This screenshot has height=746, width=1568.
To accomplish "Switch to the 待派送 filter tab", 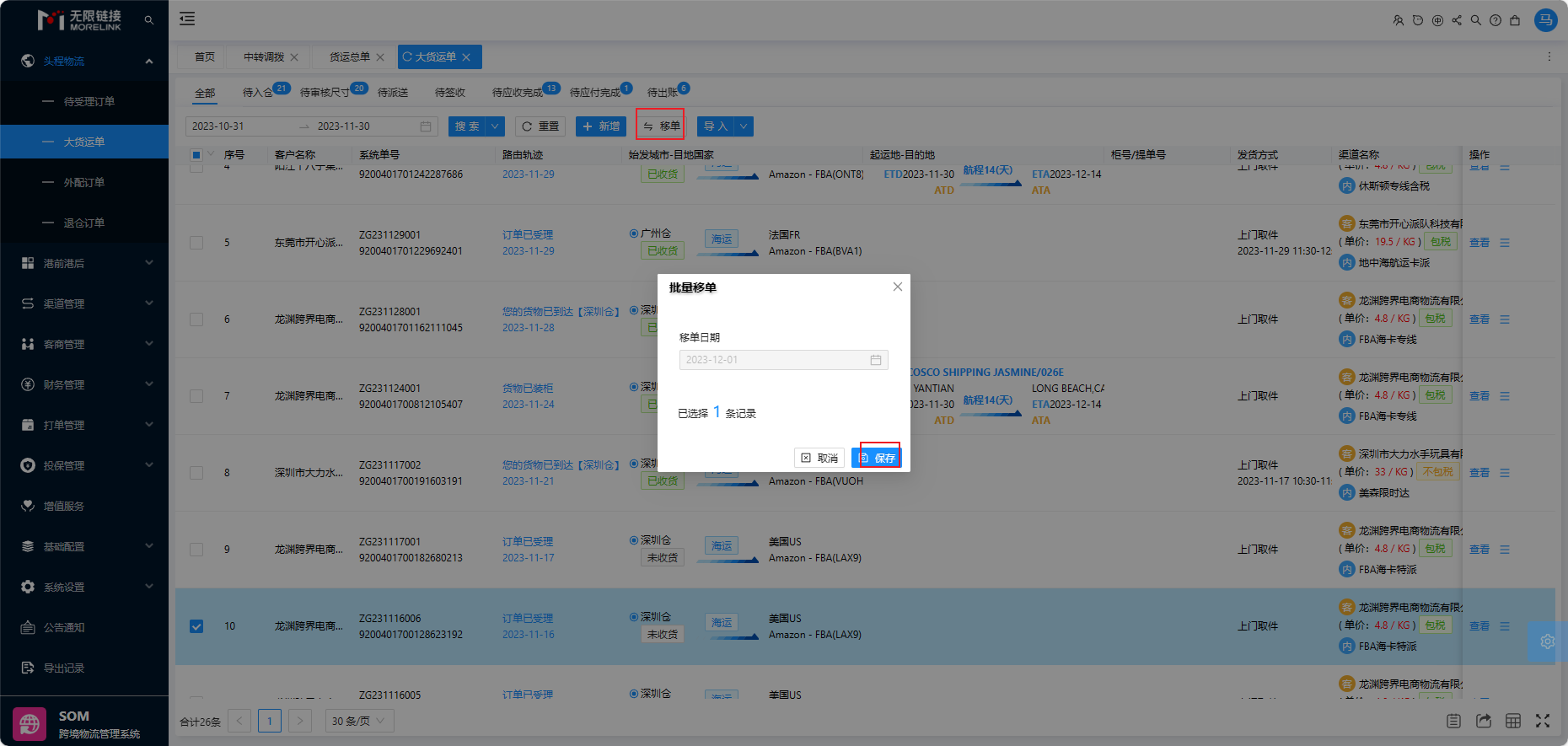I will click(393, 93).
